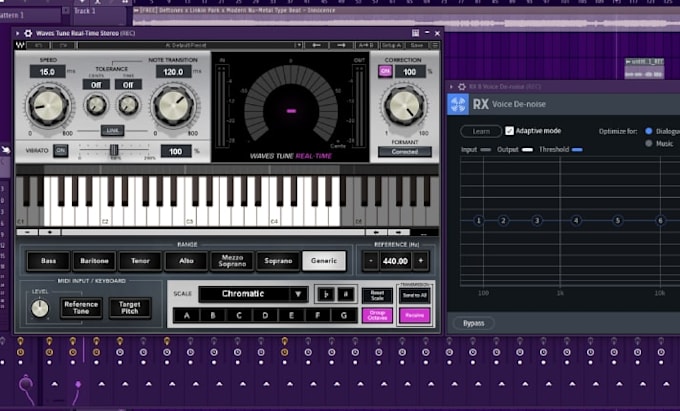Click the Tolerance Time Off field
The height and width of the screenshot is (411, 680).
128,85
